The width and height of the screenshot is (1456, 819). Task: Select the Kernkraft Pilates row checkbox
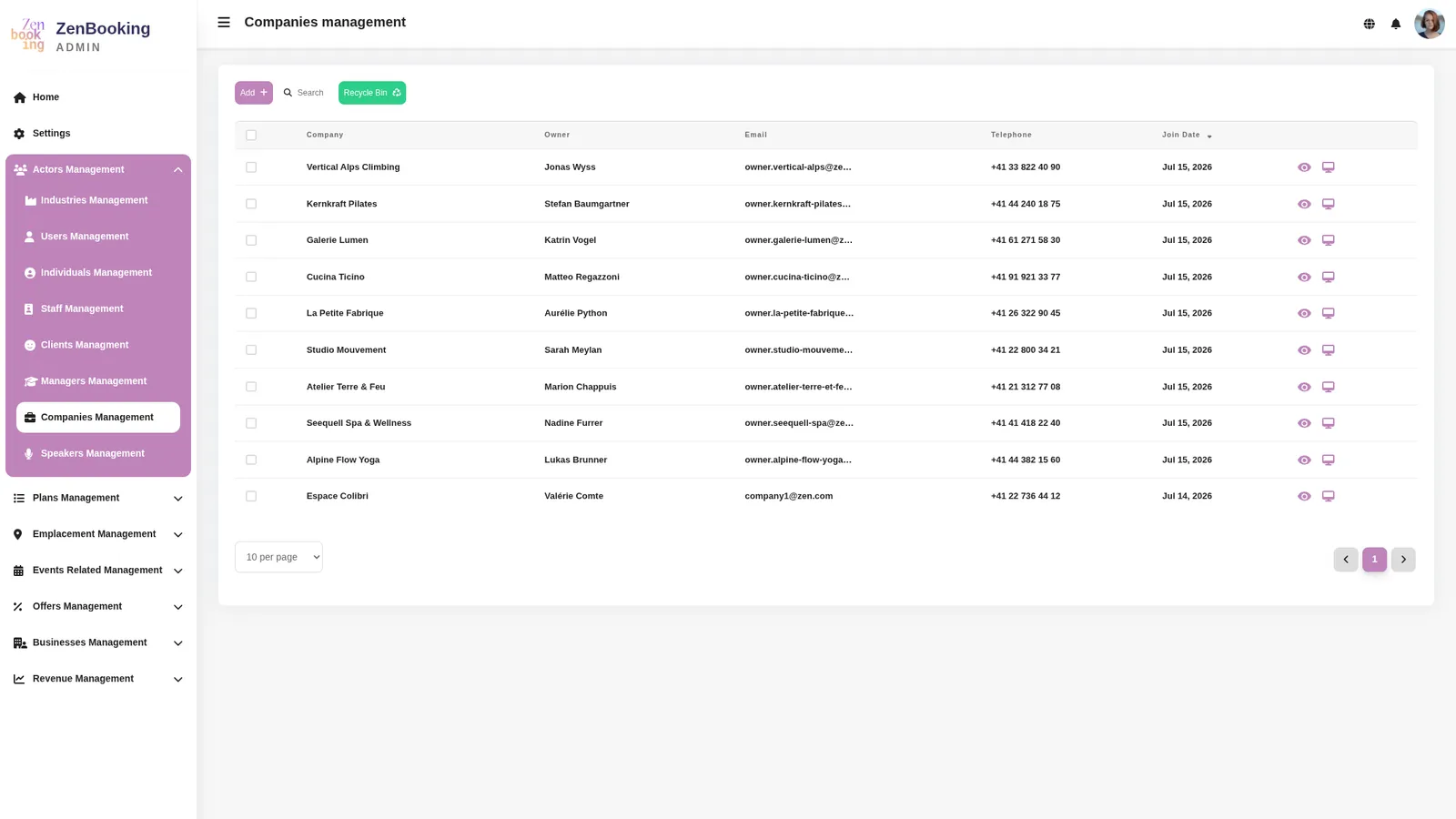point(251,204)
